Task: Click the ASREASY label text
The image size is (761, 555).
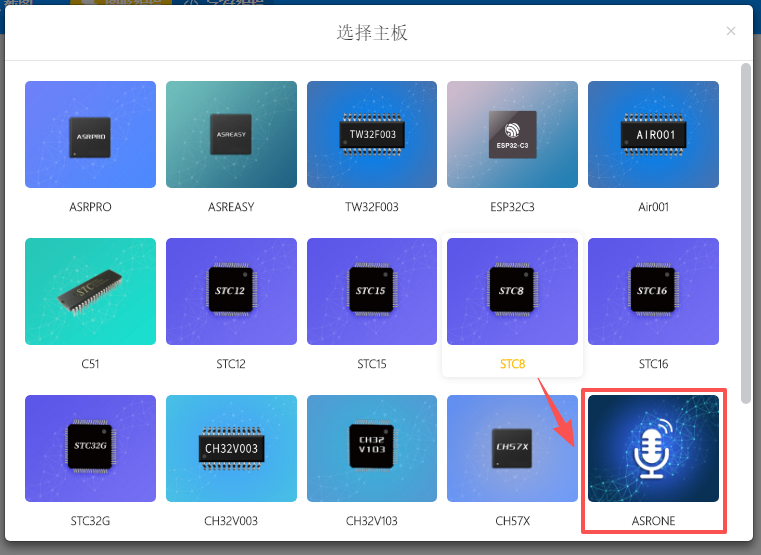Action: point(231,207)
